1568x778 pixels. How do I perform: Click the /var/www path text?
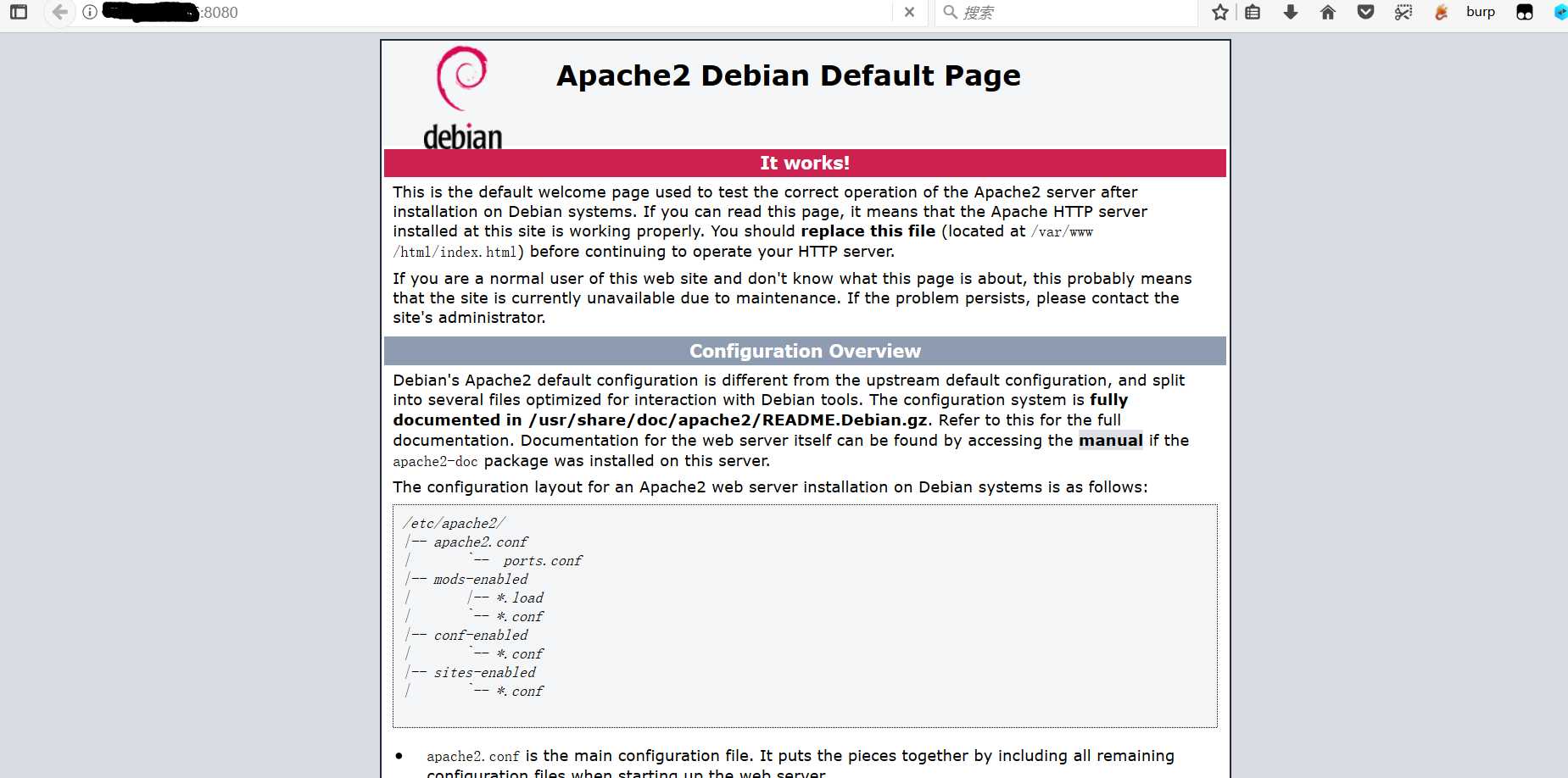click(1062, 232)
